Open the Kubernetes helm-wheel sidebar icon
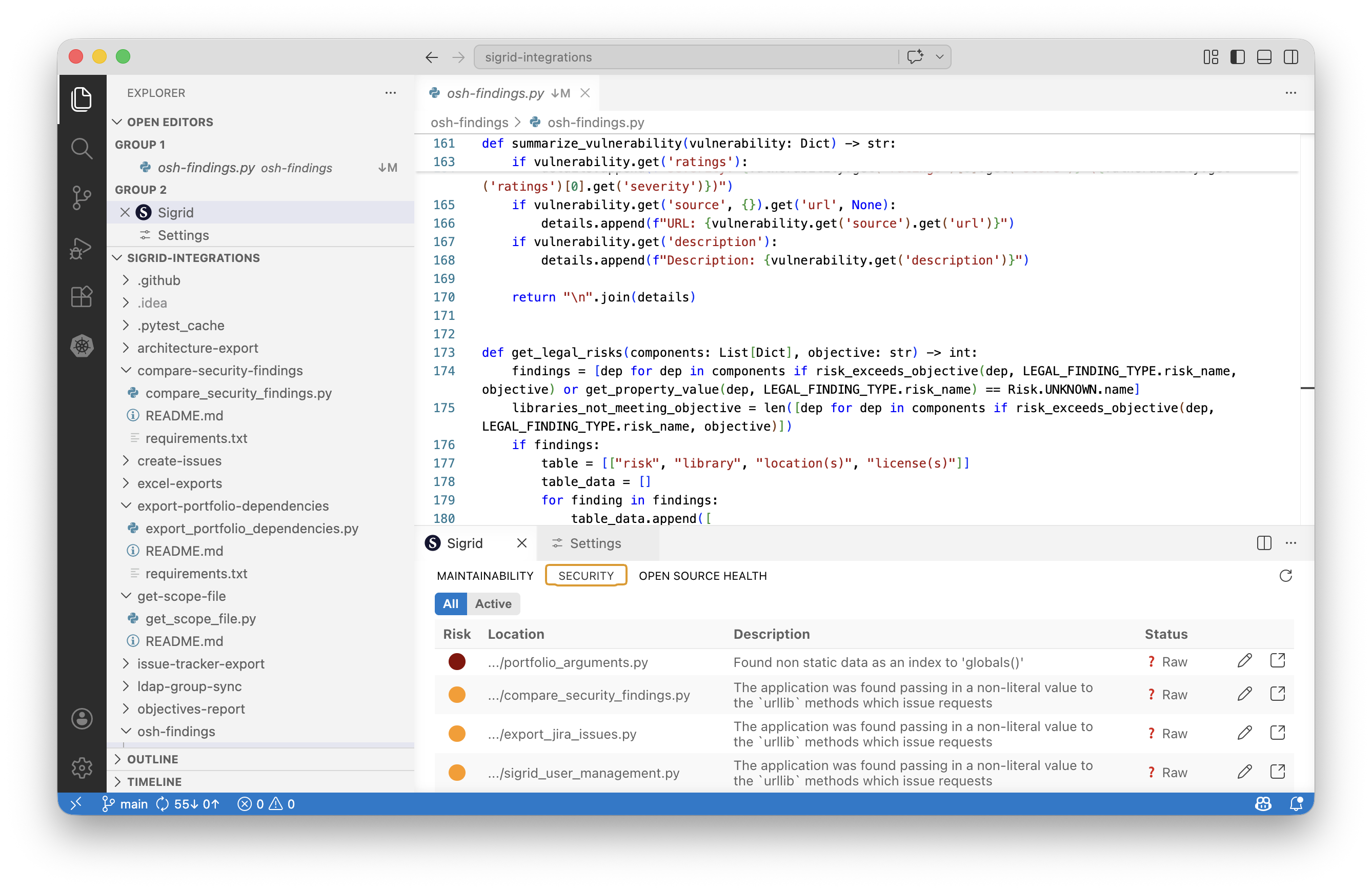Image resolution: width=1372 pixels, height=891 pixels. tap(82, 347)
